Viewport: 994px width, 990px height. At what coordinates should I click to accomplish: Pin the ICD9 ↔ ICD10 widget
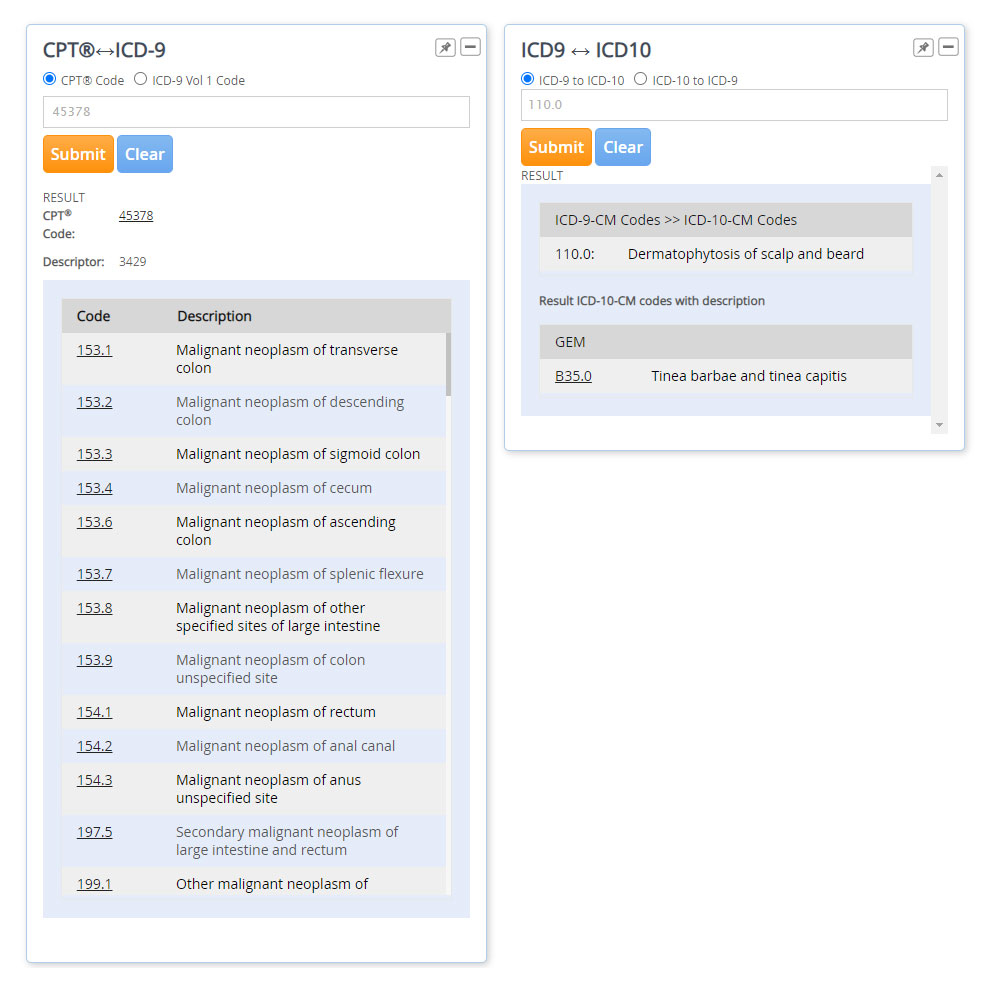click(x=922, y=46)
